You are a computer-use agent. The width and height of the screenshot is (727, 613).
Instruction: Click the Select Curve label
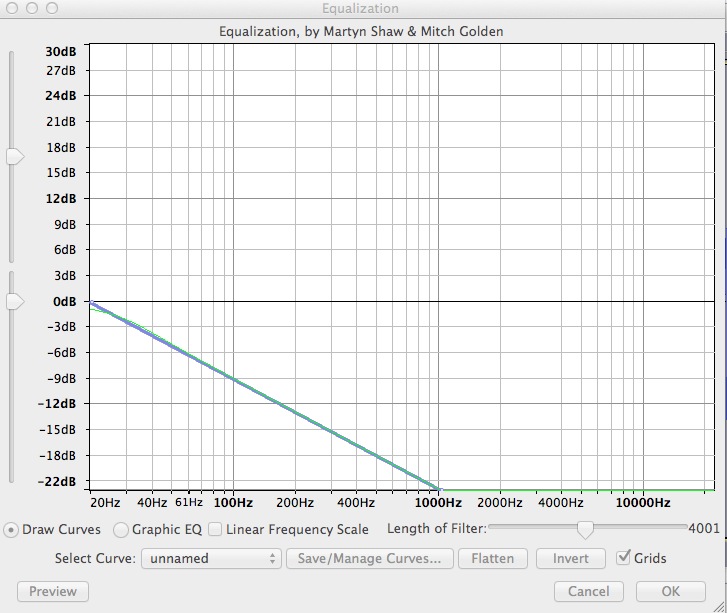pos(95,558)
